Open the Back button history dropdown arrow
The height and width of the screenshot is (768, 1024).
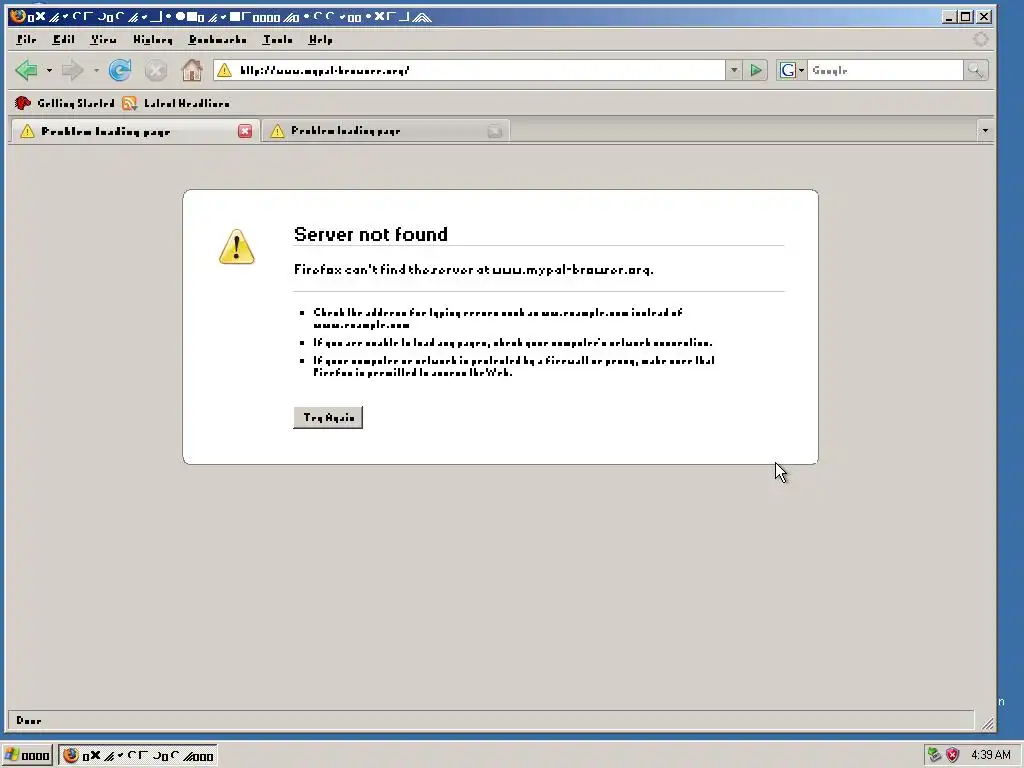pos(49,70)
